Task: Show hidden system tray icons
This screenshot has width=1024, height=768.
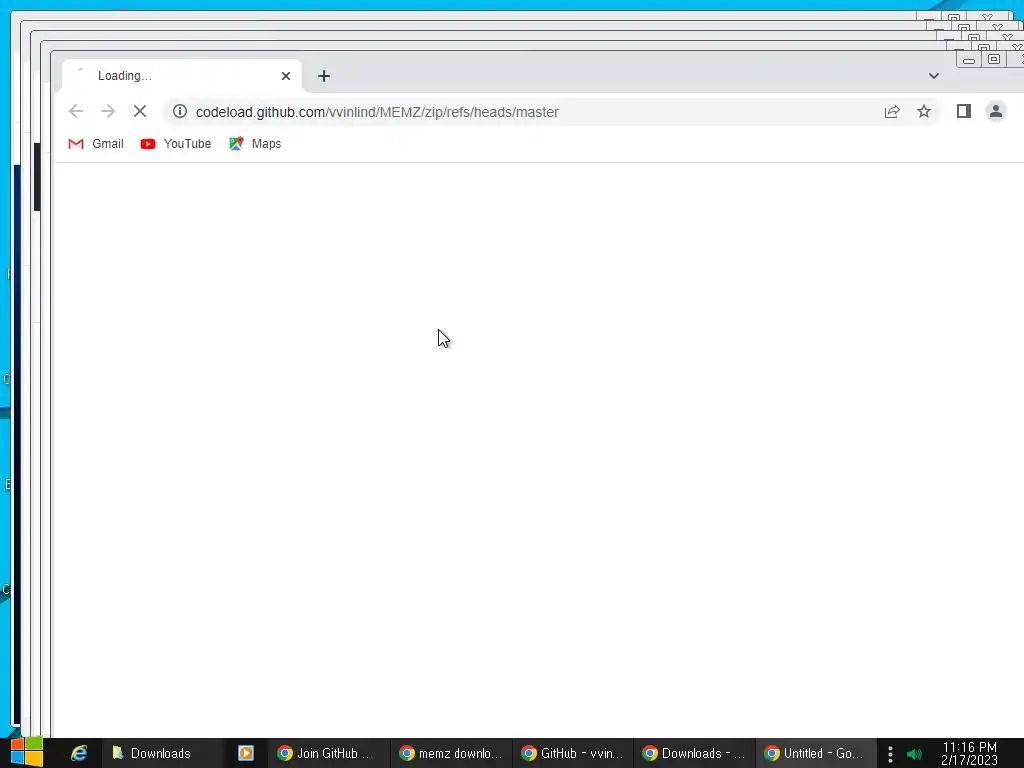Action: coord(889,754)
